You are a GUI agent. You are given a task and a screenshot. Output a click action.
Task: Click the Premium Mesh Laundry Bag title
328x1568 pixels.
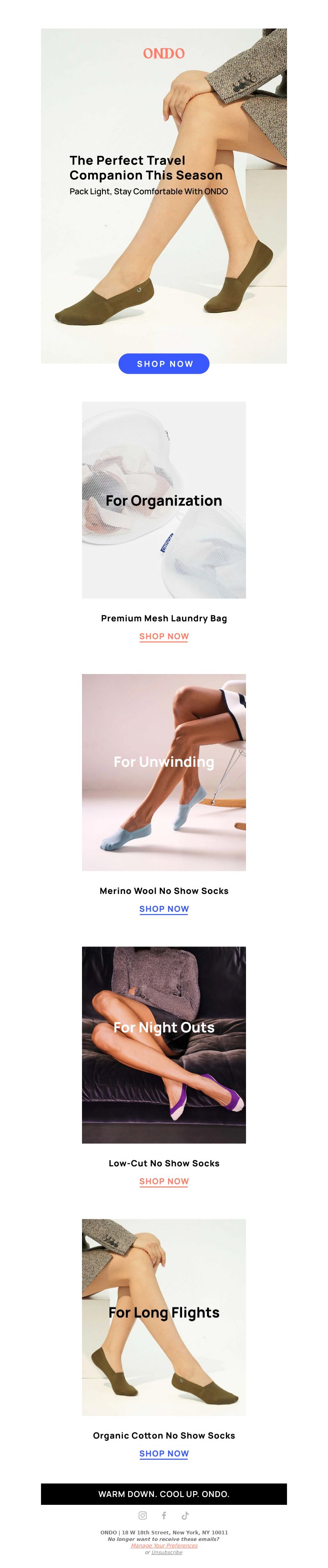click(164, 618)
